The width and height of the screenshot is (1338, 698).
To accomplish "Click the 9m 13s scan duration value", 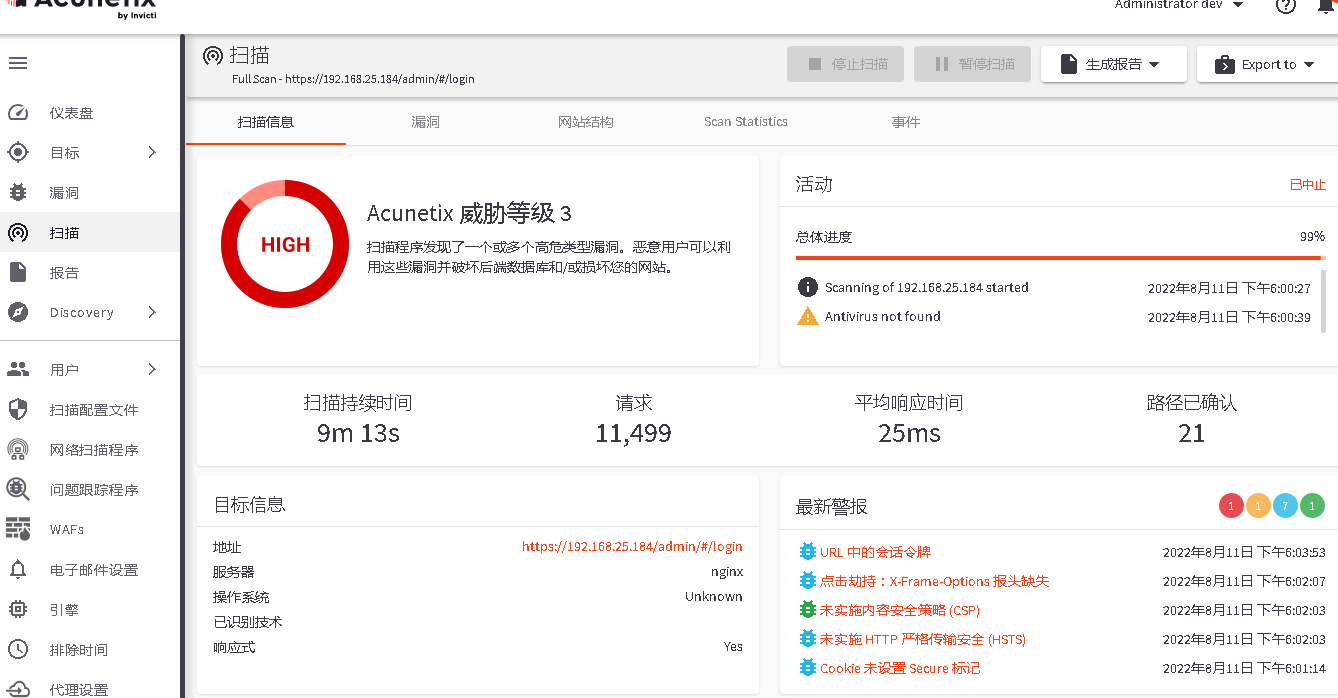I will coord(358,433).
